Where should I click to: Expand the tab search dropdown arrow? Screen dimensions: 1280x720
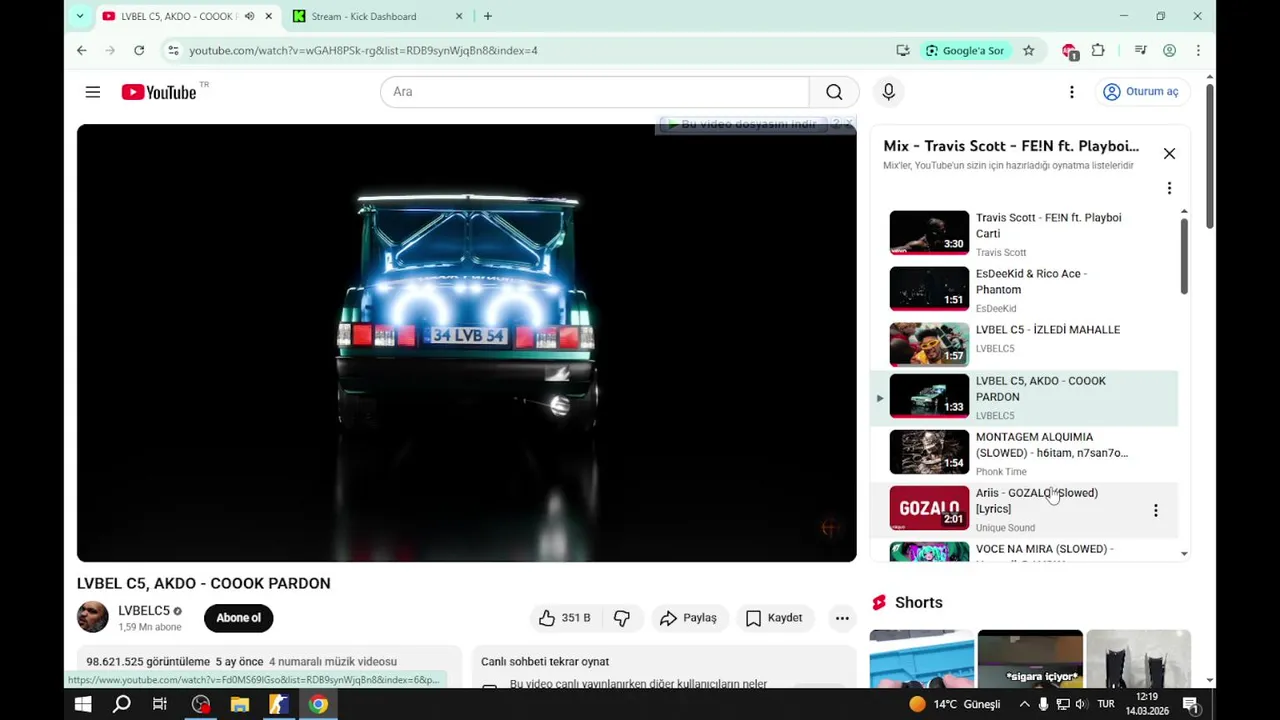click(x=80, y=16)
